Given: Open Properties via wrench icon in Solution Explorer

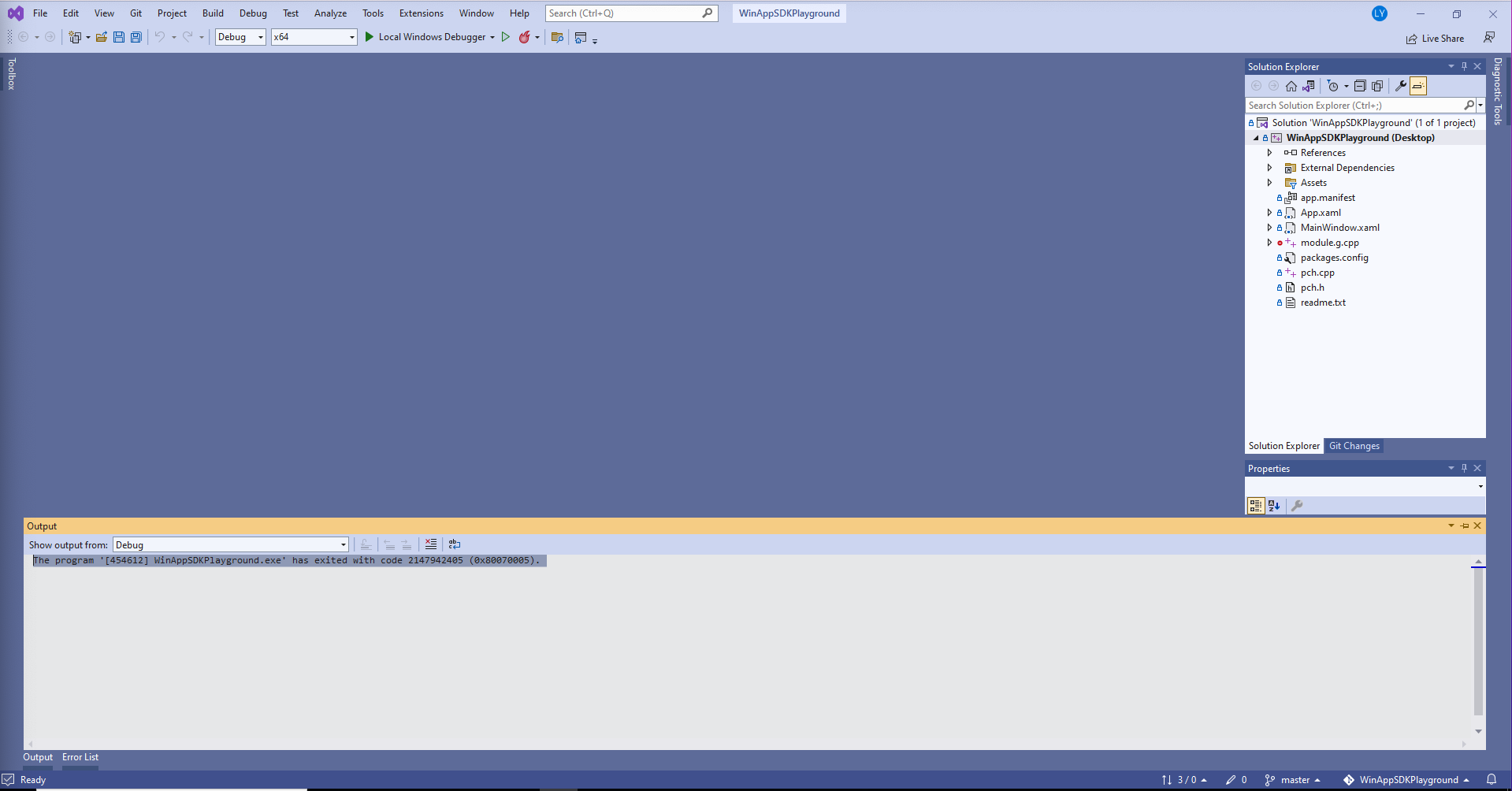Looking at the screenshot, I should tap(1401, 86).
